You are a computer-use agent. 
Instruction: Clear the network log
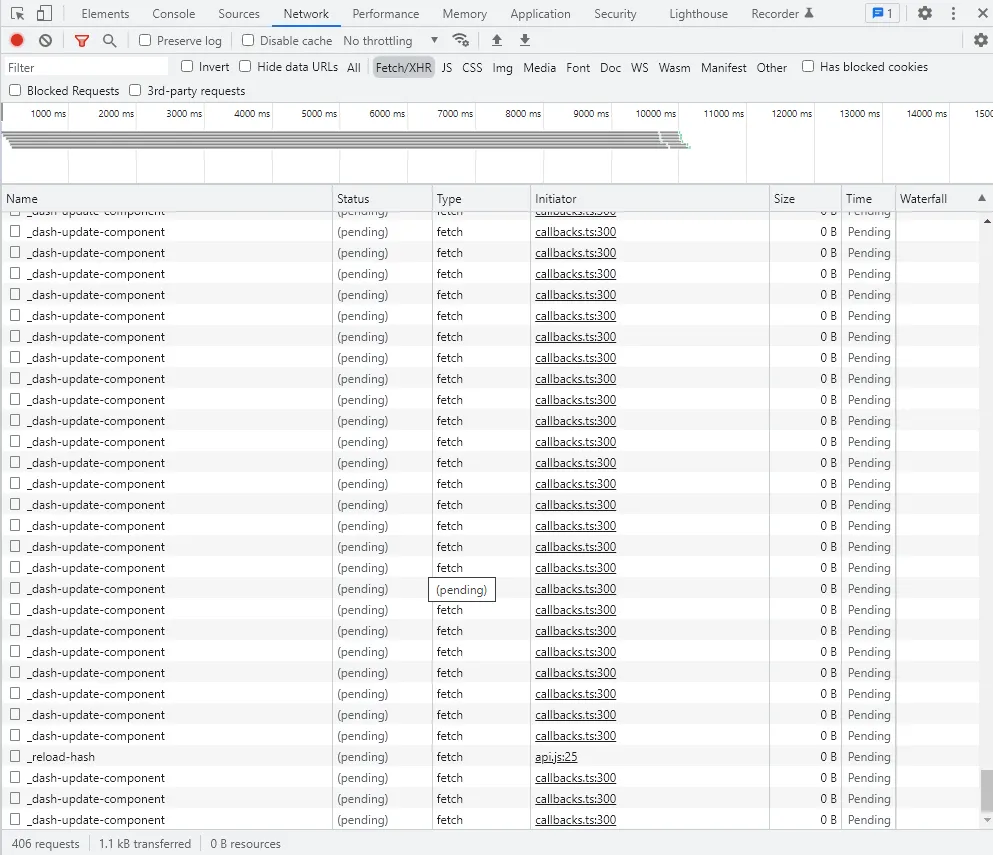click(x=45, y=41)
